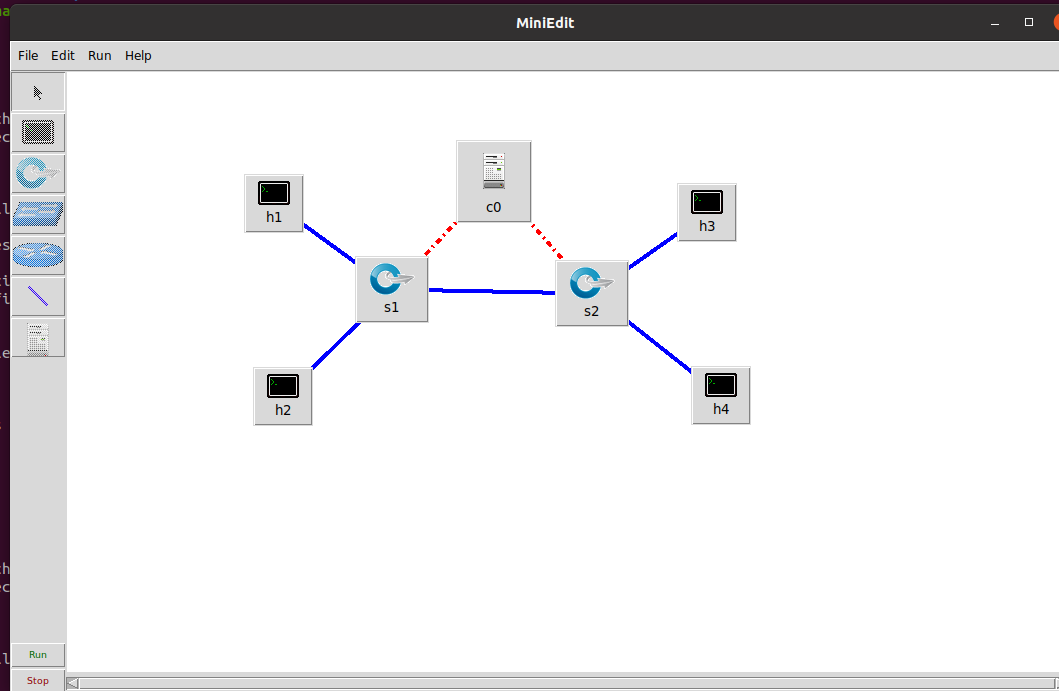This screenshot has height=691, width=1059.
Task: Open the File menu
Action: [x=28, y=55]
